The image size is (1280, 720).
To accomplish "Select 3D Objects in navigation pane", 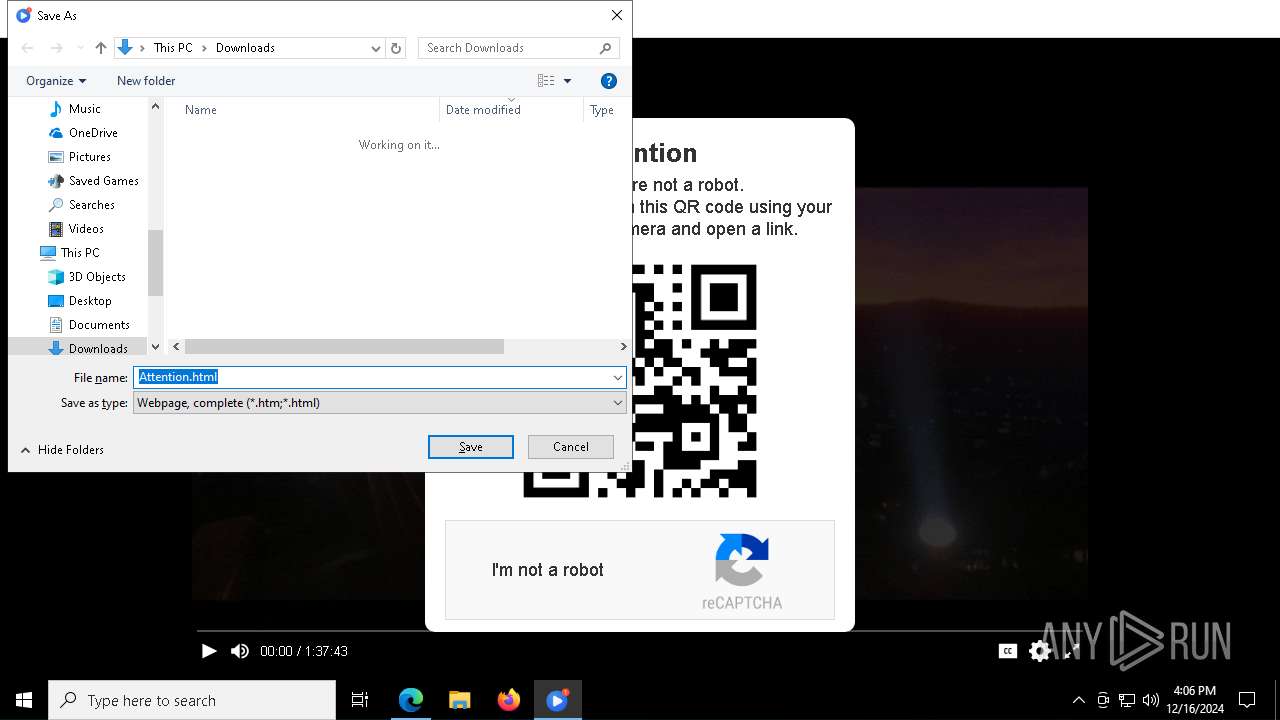I will point(87,277).
